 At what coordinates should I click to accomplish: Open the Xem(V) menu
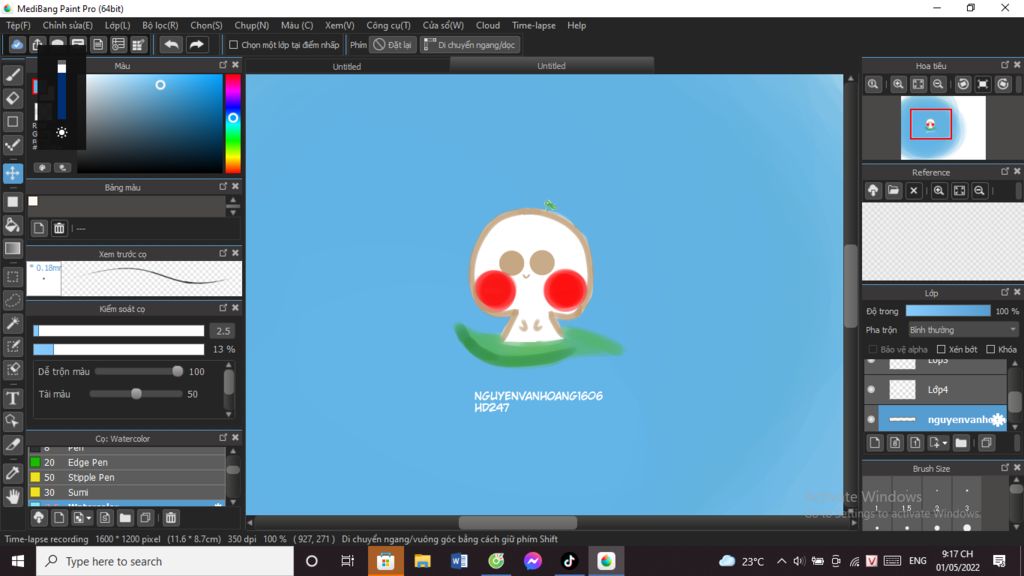click(x=340, y=25)
